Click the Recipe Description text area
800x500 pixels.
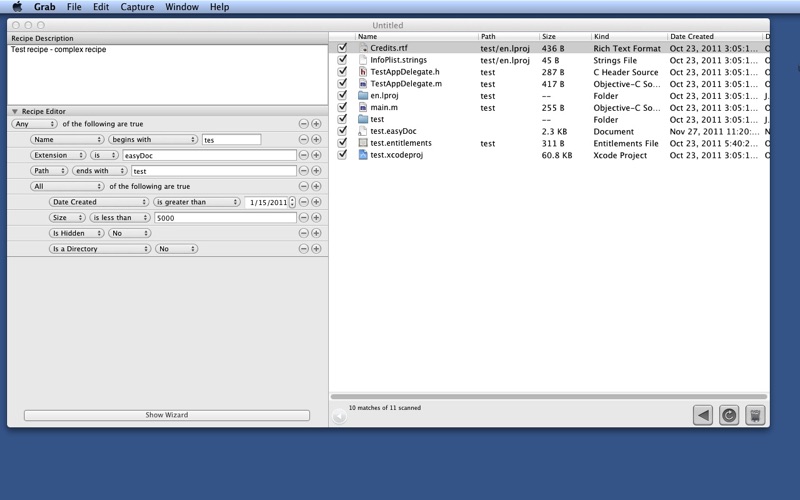pos(167,74)
